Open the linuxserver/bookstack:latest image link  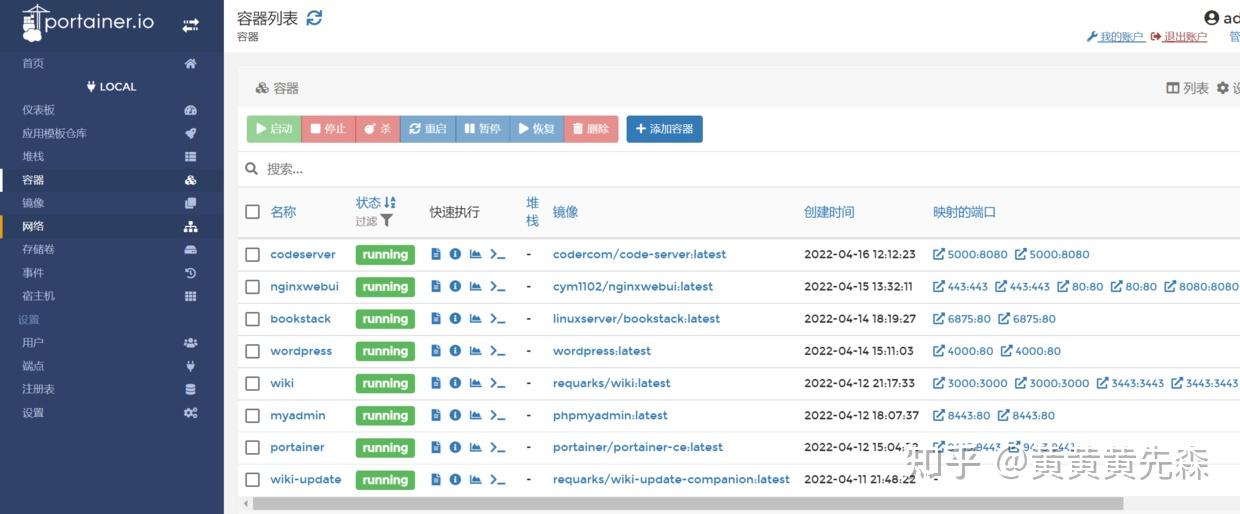(636, 319)
